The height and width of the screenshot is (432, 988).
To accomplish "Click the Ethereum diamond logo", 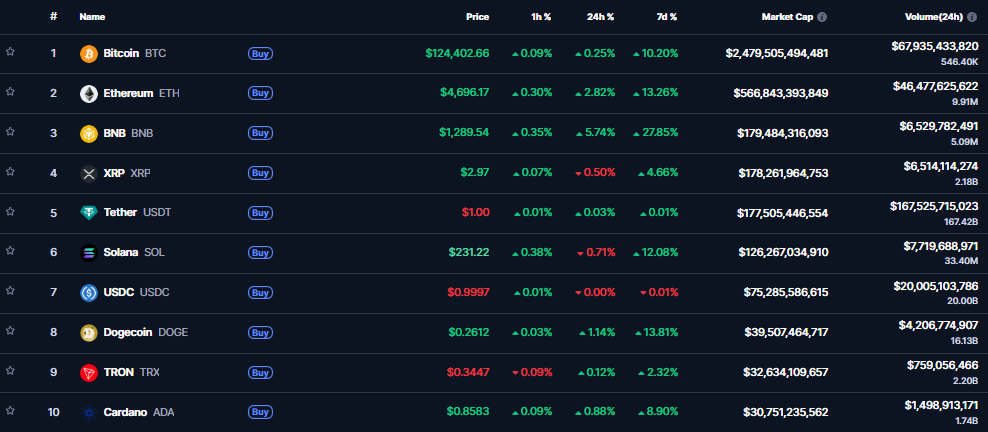I will (x=88, y=93).
